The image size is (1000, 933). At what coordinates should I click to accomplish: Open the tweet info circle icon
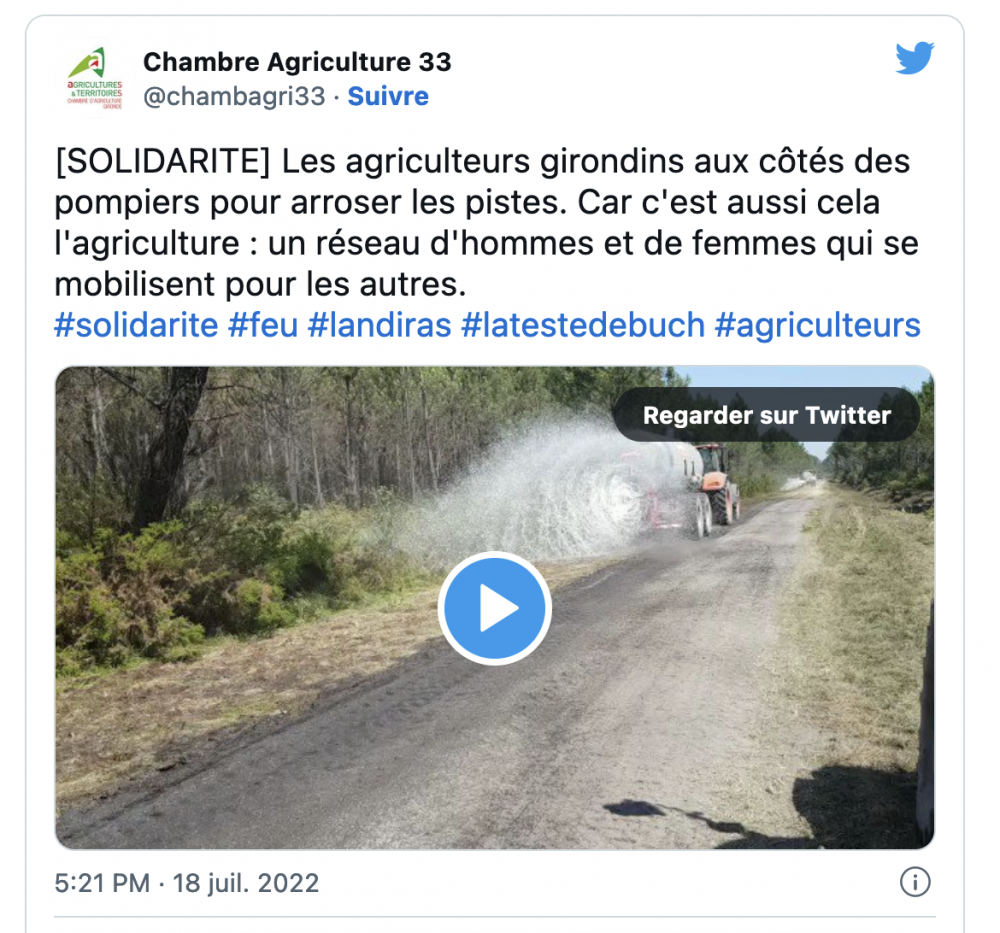pyautogui.click(x=915, y=883)
